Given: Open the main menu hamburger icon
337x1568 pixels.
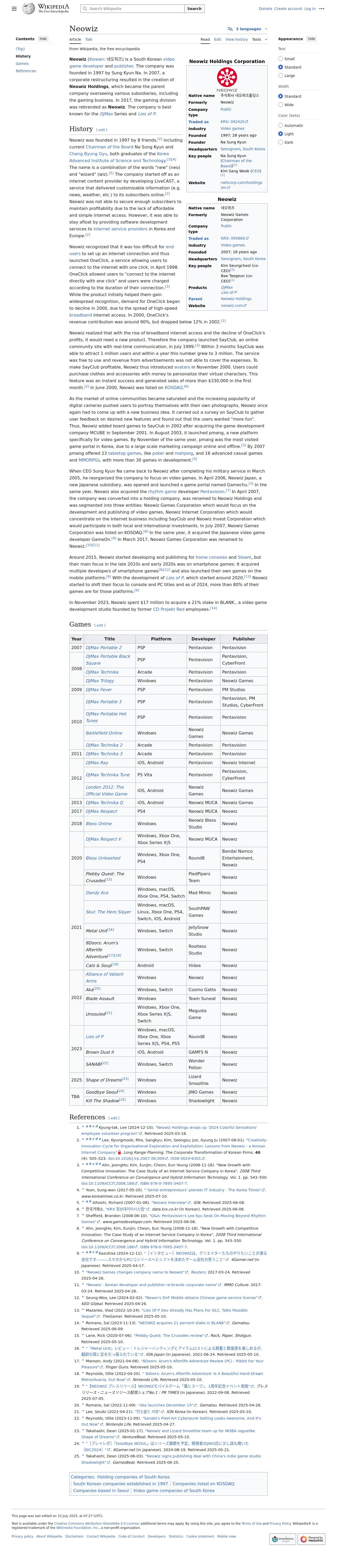Looking at the screenshot, I should (x=14, y=8).
